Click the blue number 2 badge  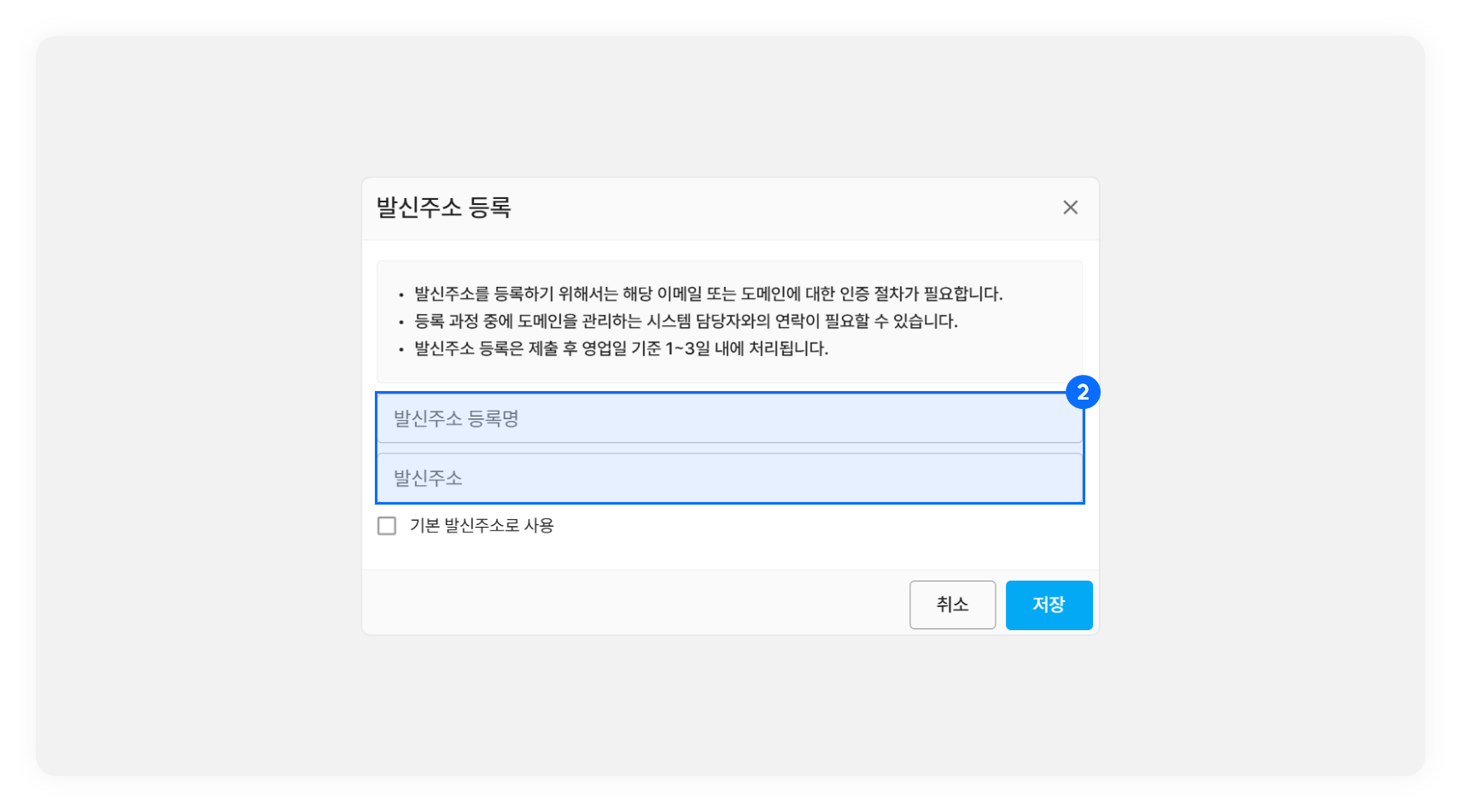[x=1083, y=392]
